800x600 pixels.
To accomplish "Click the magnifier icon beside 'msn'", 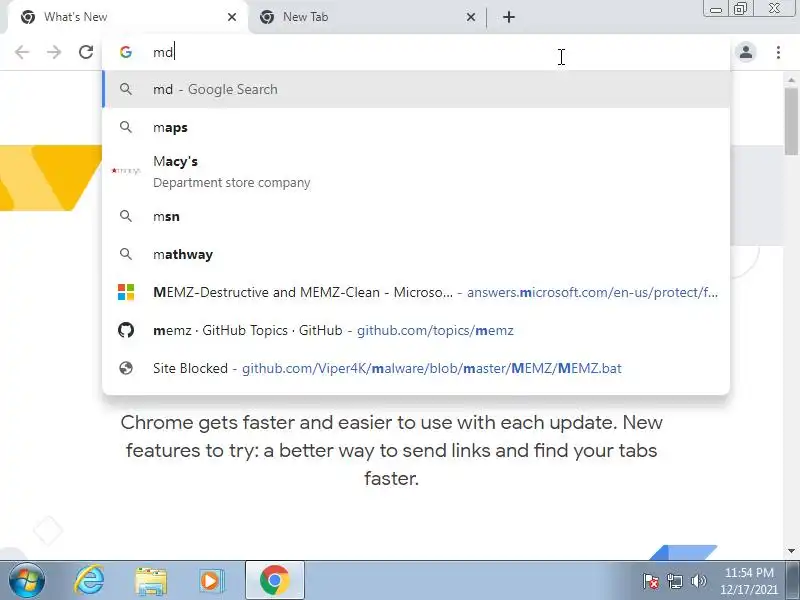I will point(126,216).
